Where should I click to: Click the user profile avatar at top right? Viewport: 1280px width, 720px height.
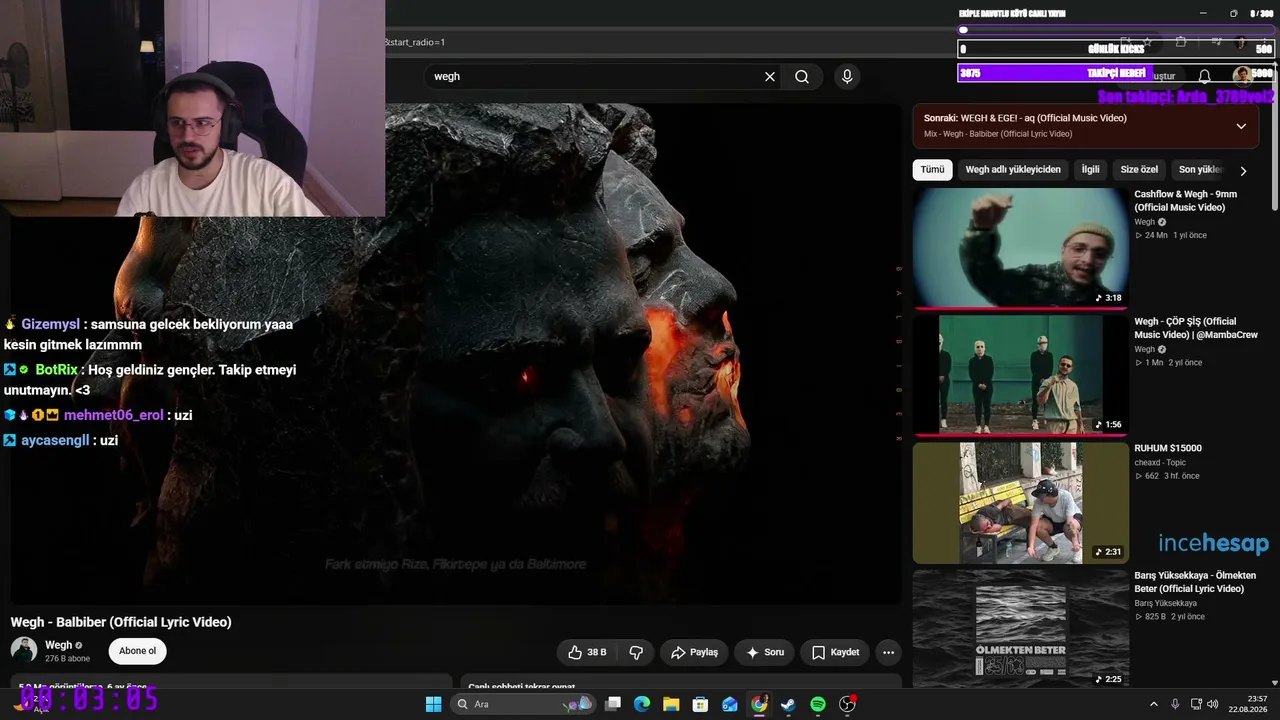pyautogui.click(x=1241, y=75)
